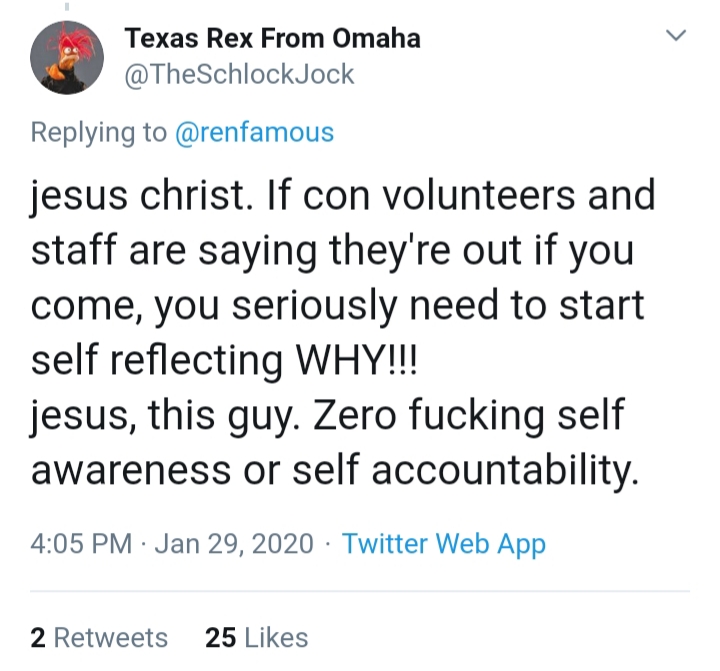Screen dimensions: 720x671
Task: Click the number 25 beside Likes
Action: pos(221,638)
